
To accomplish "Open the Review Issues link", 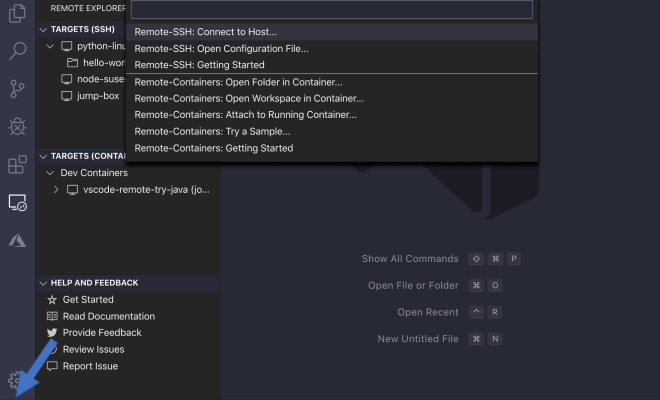I will [93, 349].
